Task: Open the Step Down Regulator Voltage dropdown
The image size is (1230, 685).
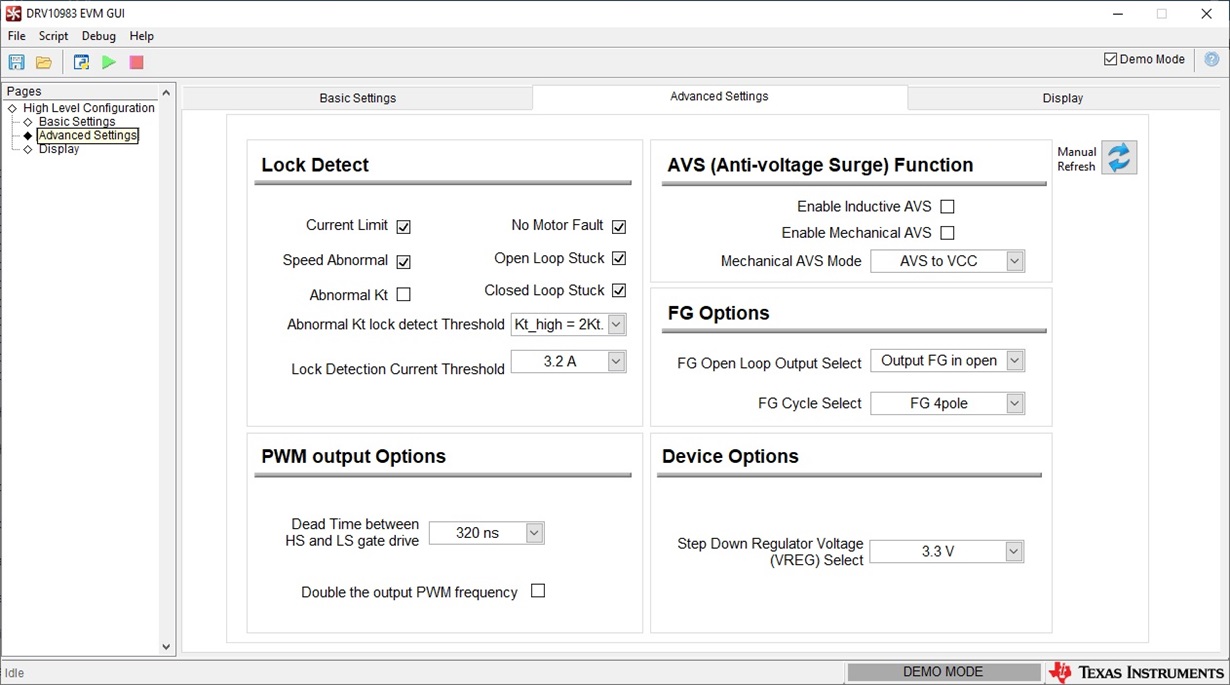Action: tap(1013, 551)
